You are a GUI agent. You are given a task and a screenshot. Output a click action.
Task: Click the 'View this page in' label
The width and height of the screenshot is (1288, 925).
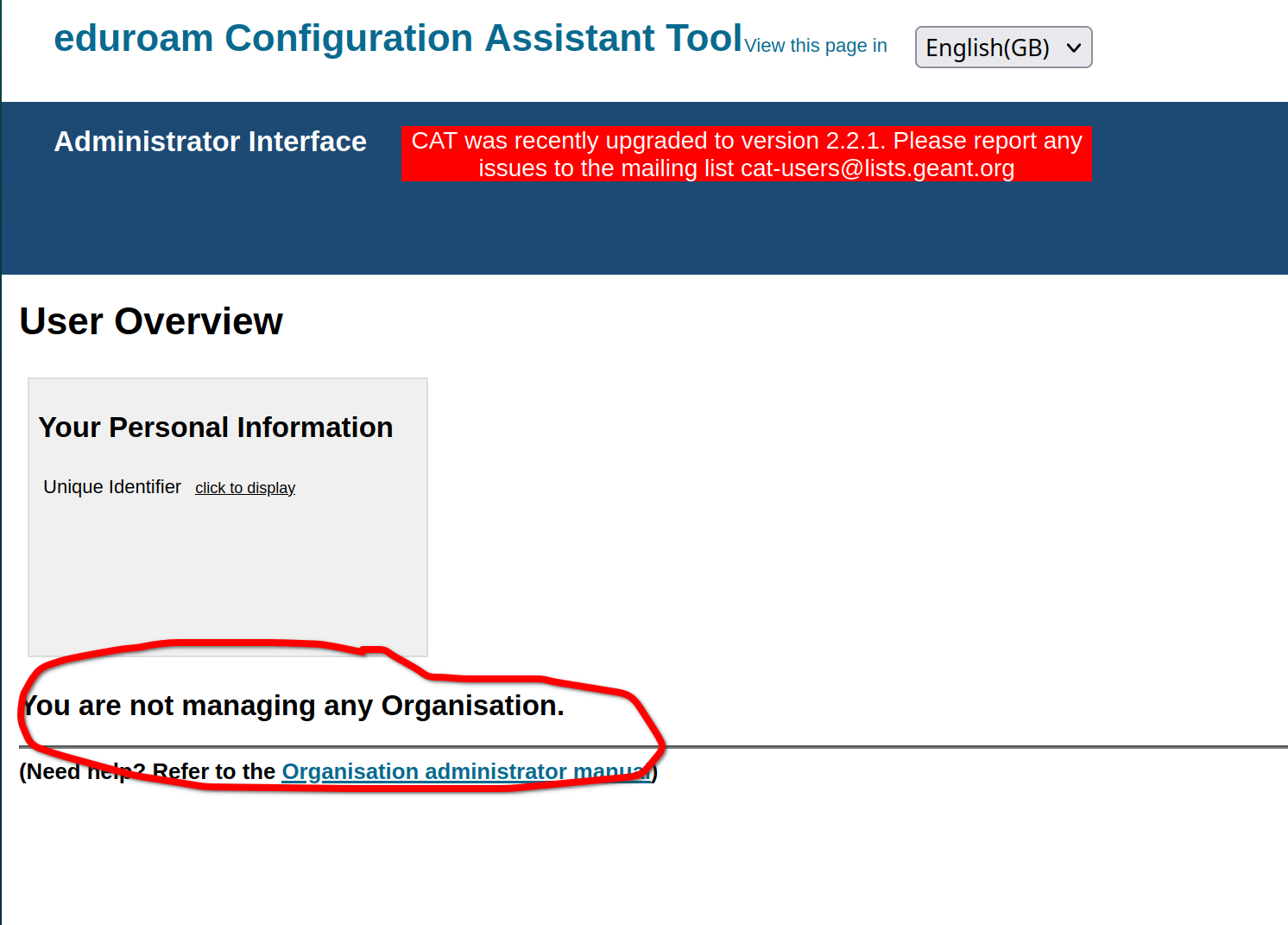click(816, 46)
